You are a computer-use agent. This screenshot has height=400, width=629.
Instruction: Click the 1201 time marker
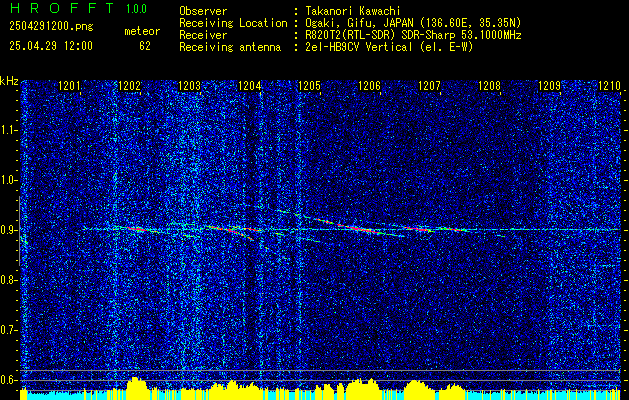(x=69, y=86)
